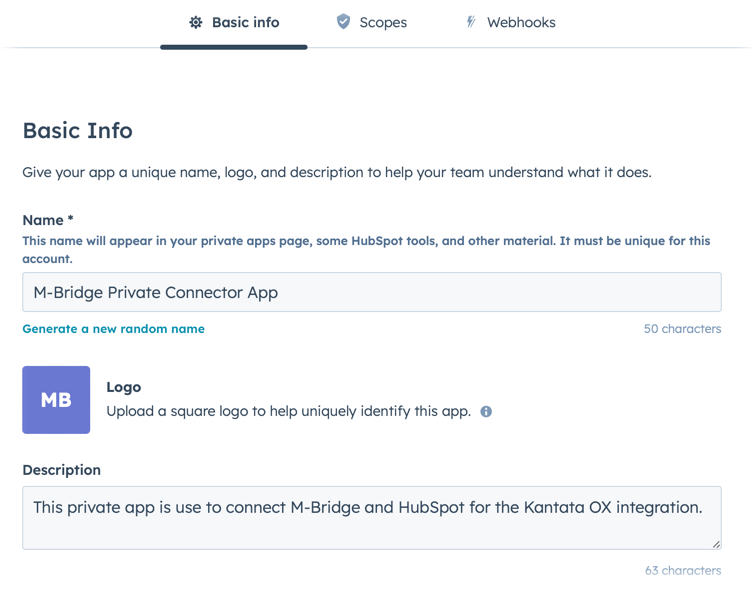Click the textarea resize handle in Description

[x=716, y=544]
